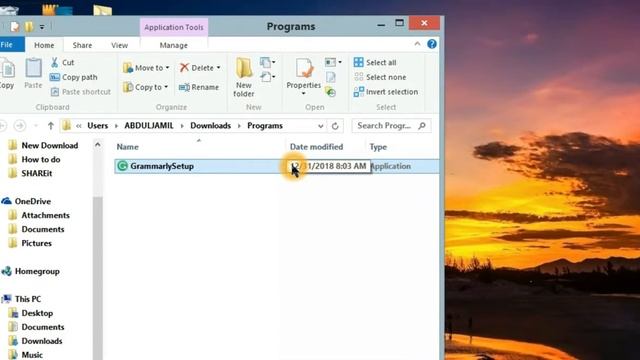The image size is (640, 360).
Task: Switch to the Home tab
Action: [44, 45]
